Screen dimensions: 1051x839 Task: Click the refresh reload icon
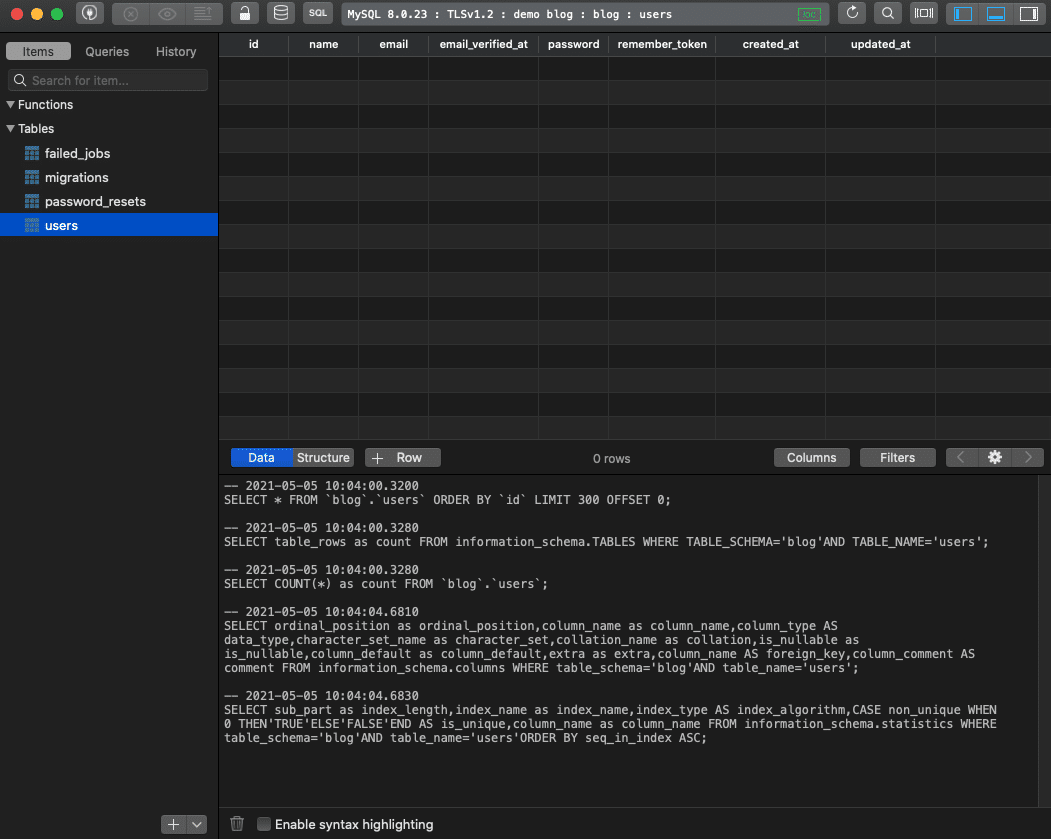852,13
